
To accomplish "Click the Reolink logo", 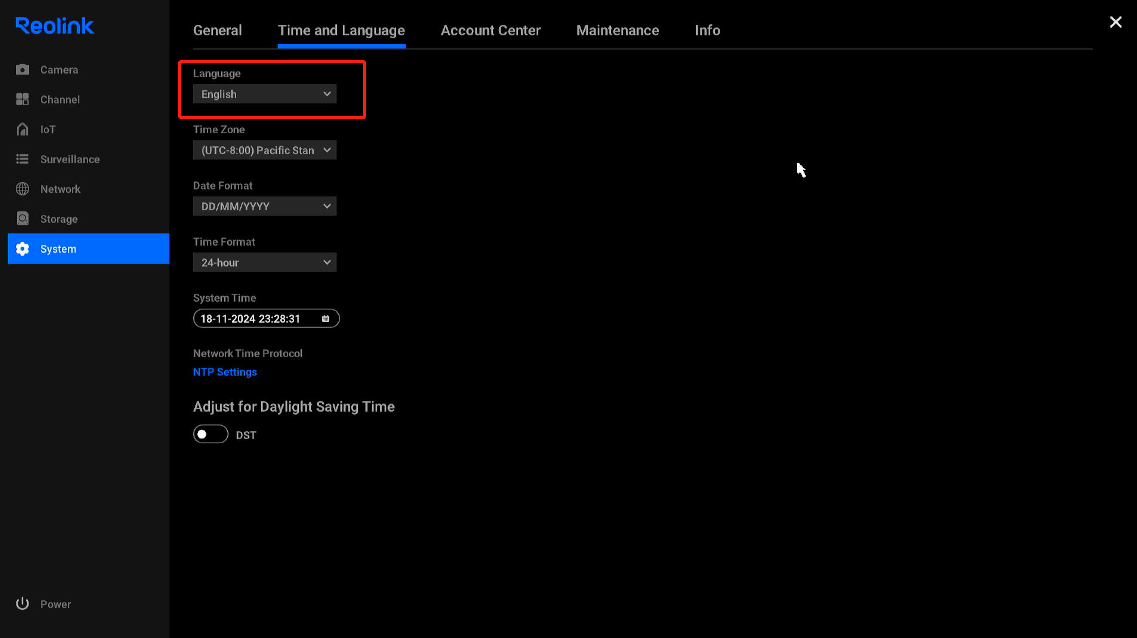I will [54, 26].
